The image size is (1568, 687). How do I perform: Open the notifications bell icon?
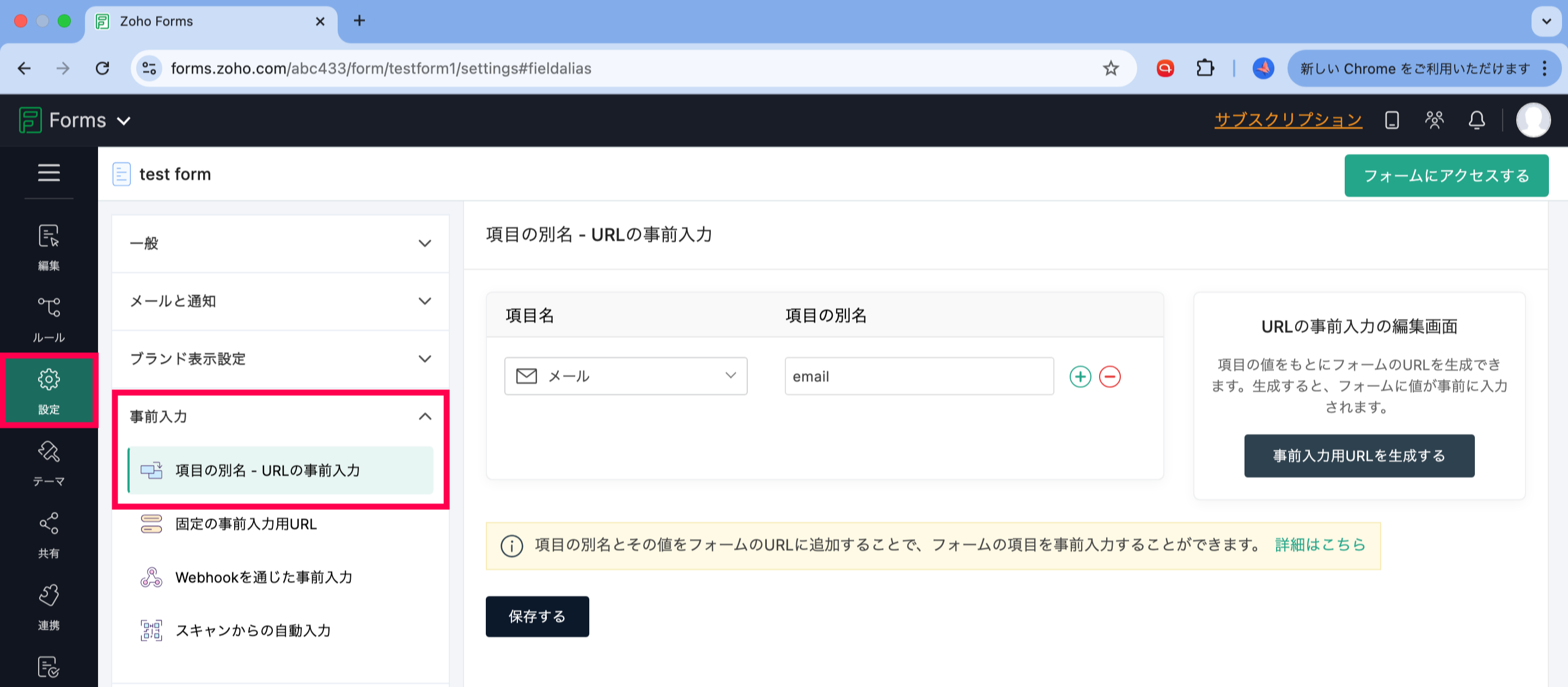[x=1476, y=120]
